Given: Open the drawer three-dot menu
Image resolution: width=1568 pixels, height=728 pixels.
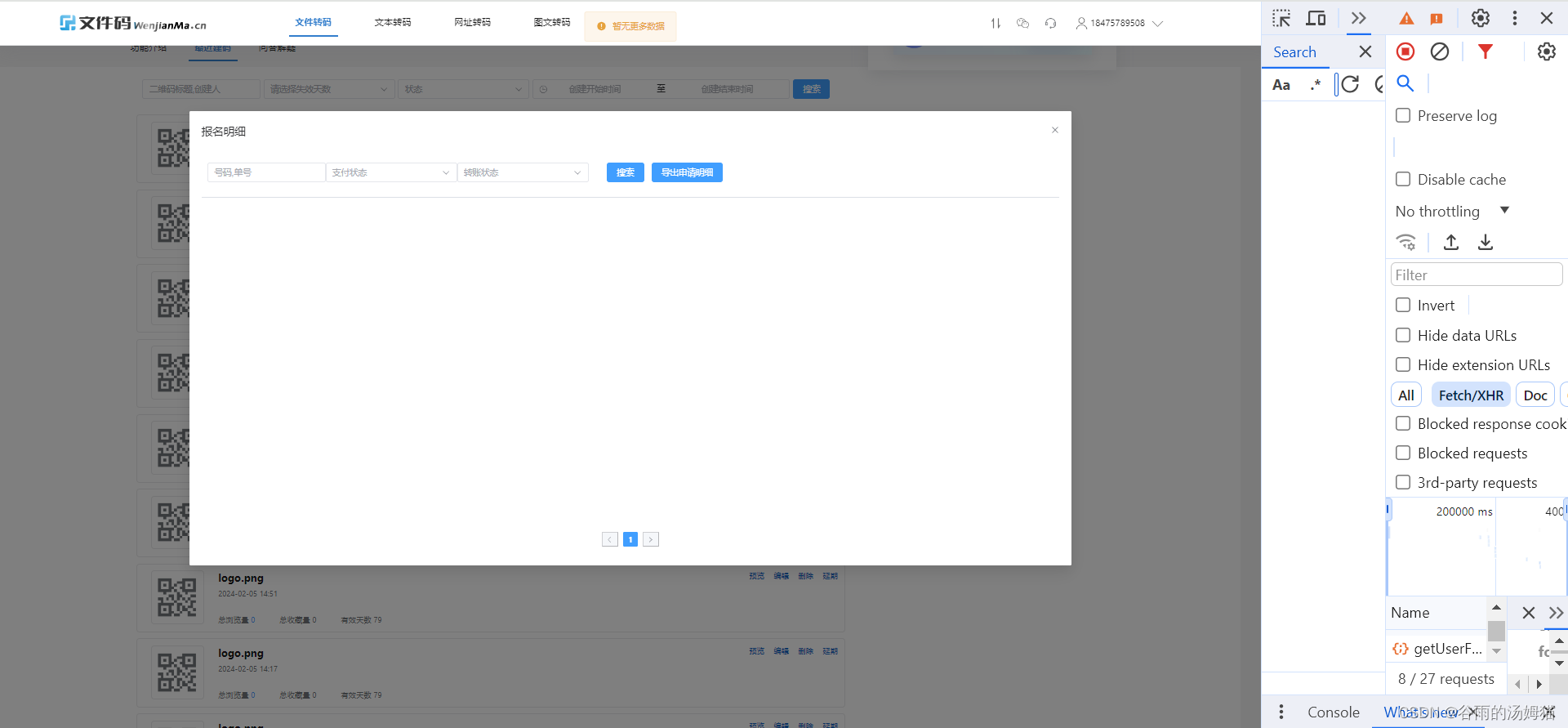Looking at the screenshot, I should (x=1281, y=712).
